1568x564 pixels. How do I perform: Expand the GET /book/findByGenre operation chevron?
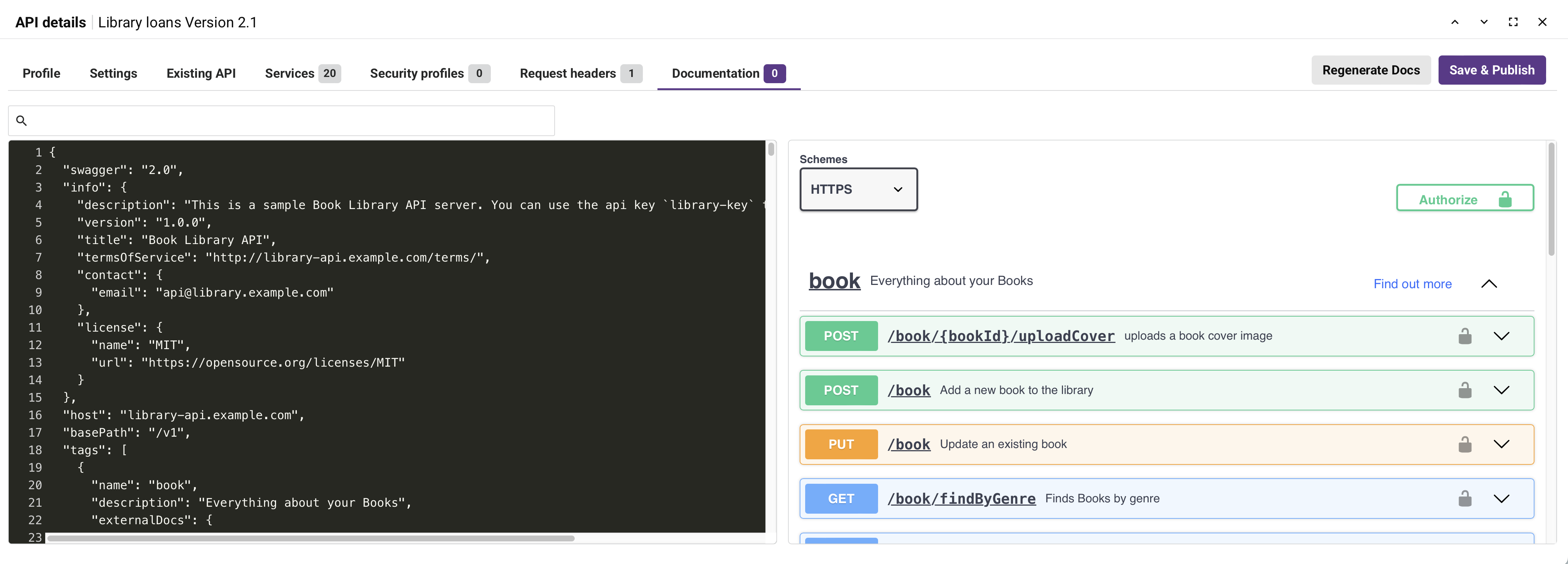point(1502,499)
